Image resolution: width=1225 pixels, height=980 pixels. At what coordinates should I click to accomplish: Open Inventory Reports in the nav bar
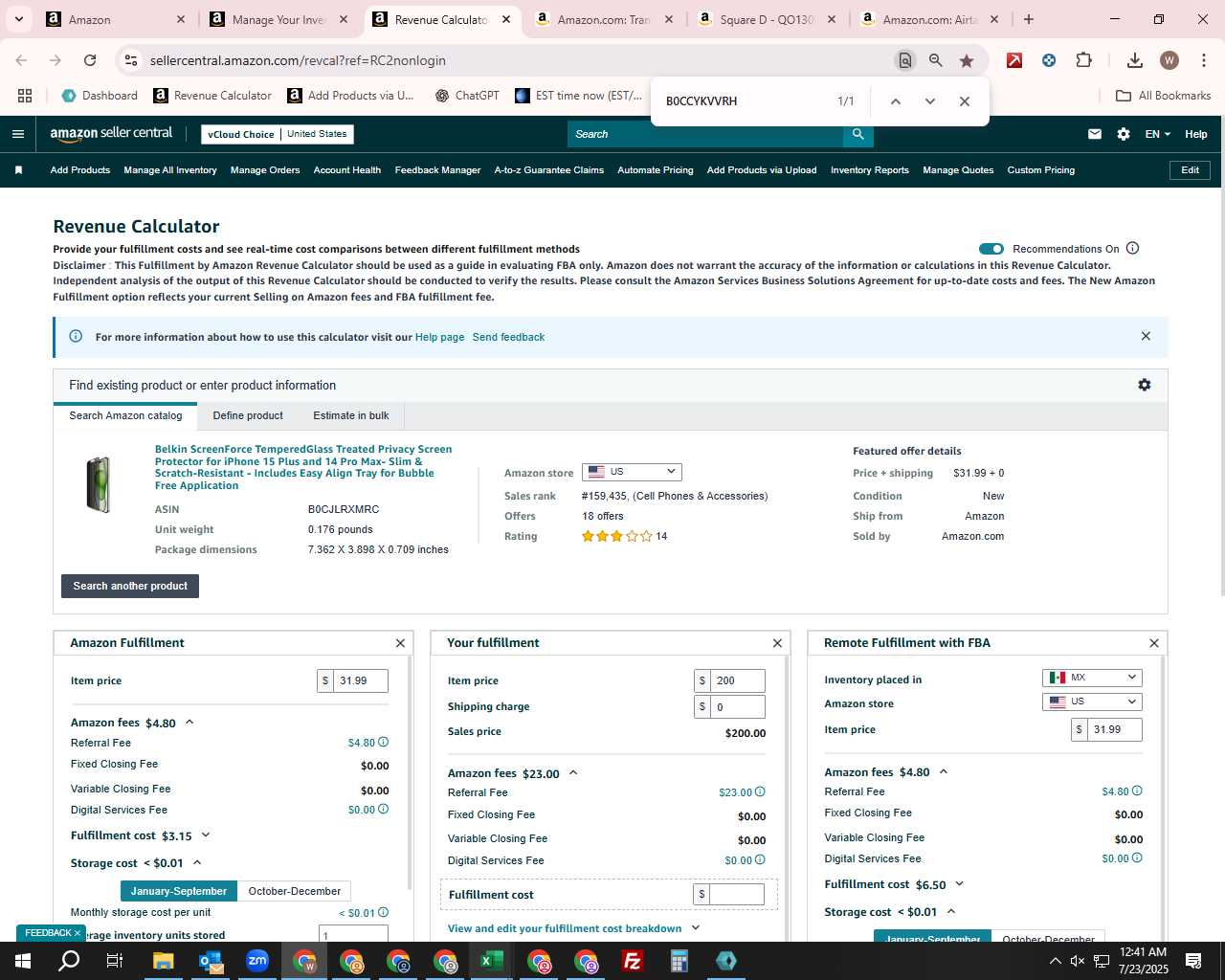(x=870, y=170)
